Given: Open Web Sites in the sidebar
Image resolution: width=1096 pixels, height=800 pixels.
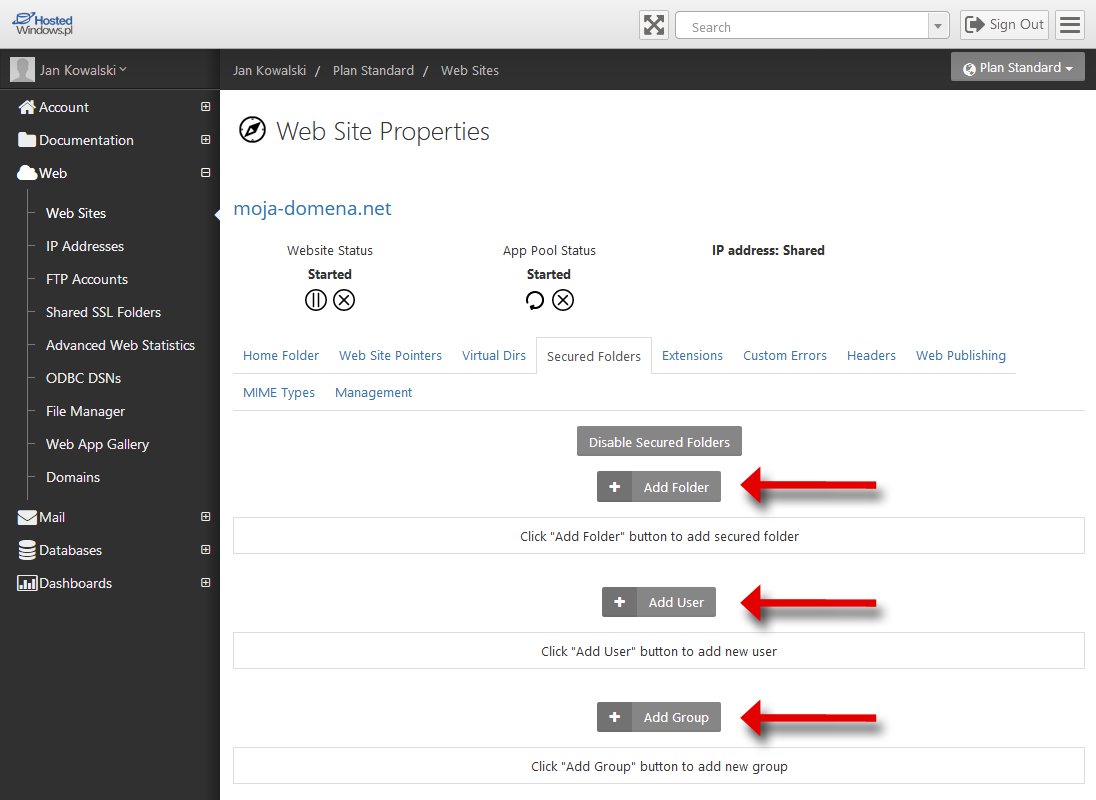Looking at the screenshot, I should click(x=76, y=213).
